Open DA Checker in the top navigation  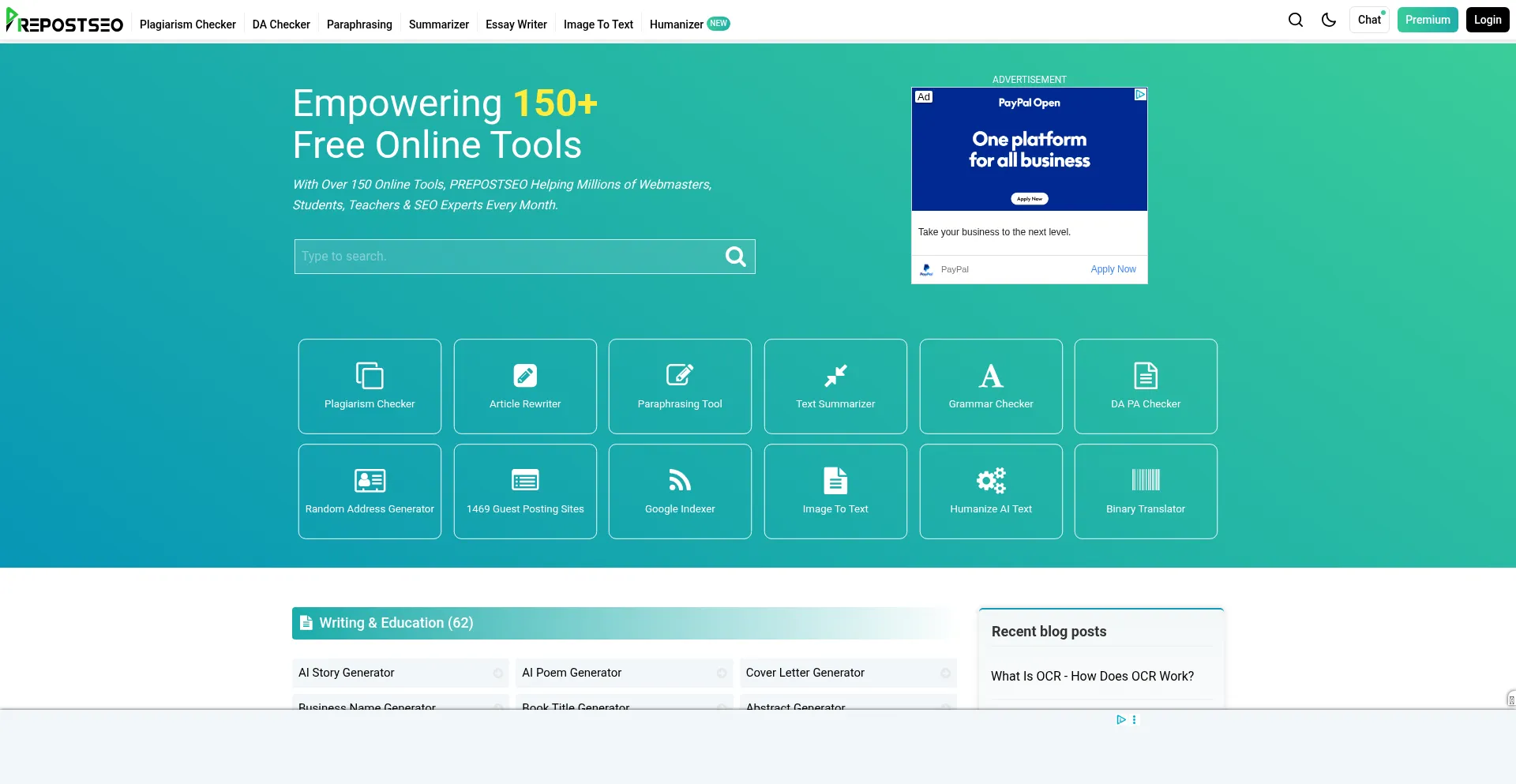click(281, 24)
